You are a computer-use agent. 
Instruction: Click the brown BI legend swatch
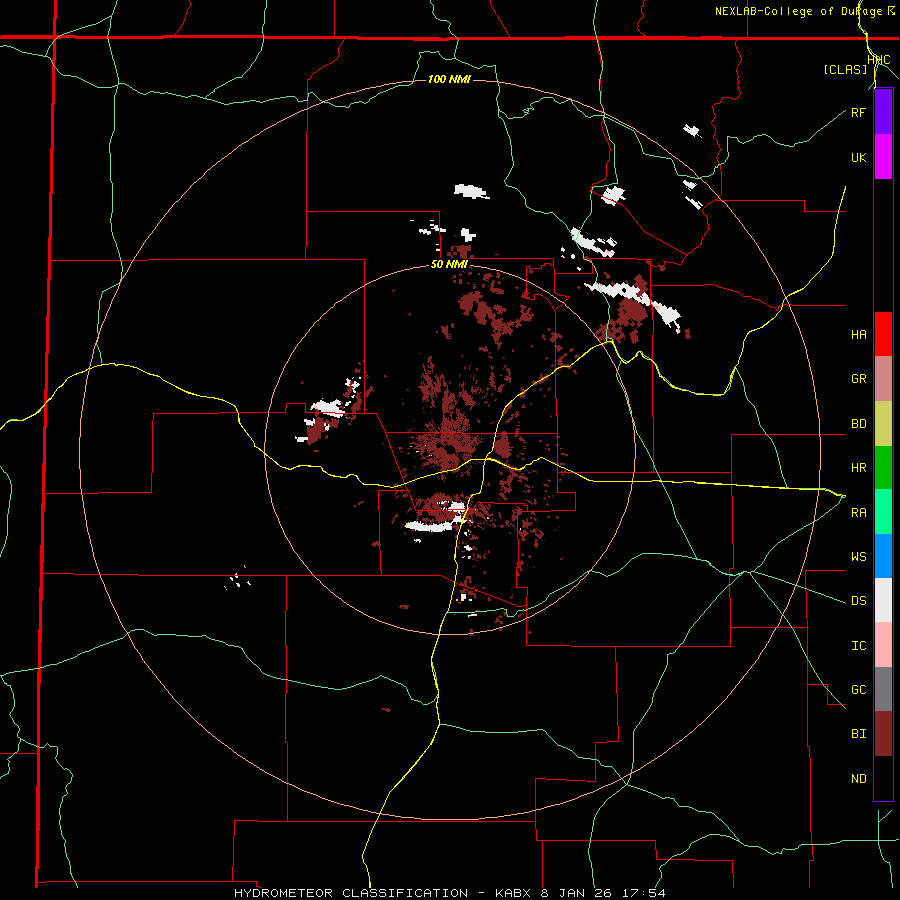click(883, 734)
